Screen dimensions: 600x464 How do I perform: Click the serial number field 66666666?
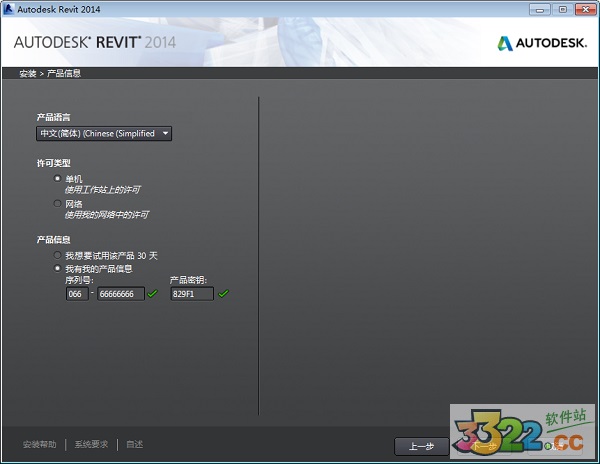point(120,294)
